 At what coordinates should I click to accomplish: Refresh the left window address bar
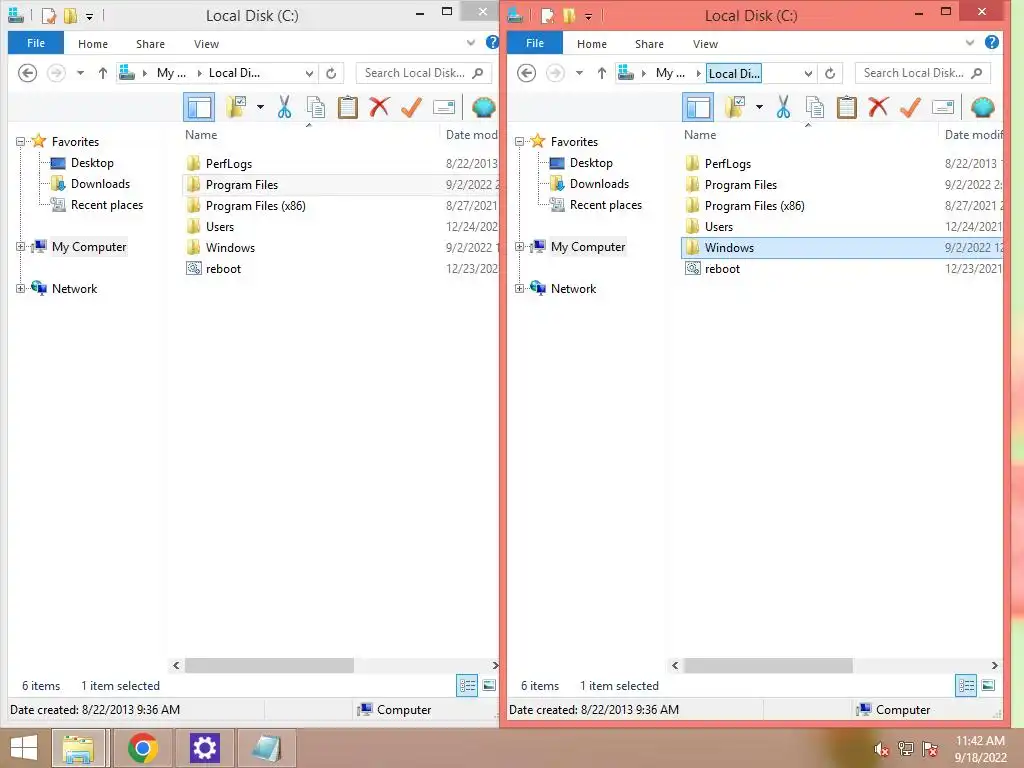(331, 73)
